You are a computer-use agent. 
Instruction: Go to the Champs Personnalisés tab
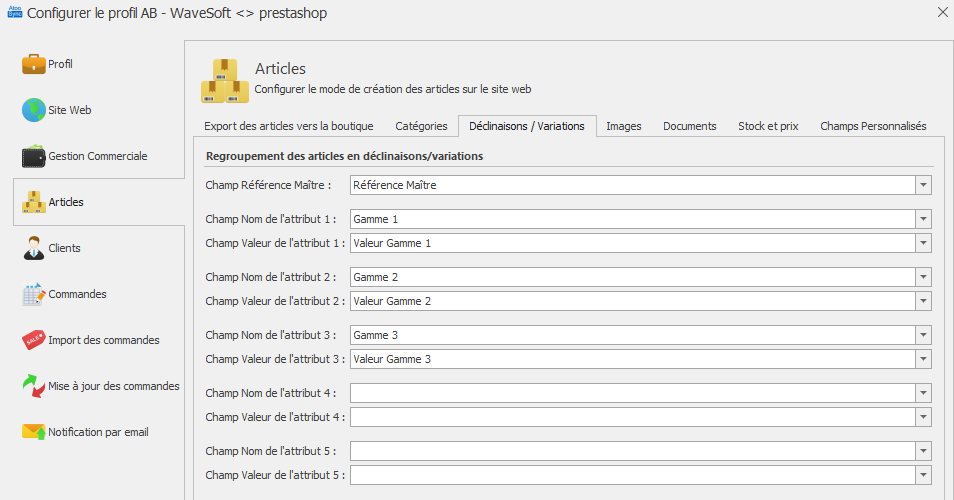tap(873, 126)
